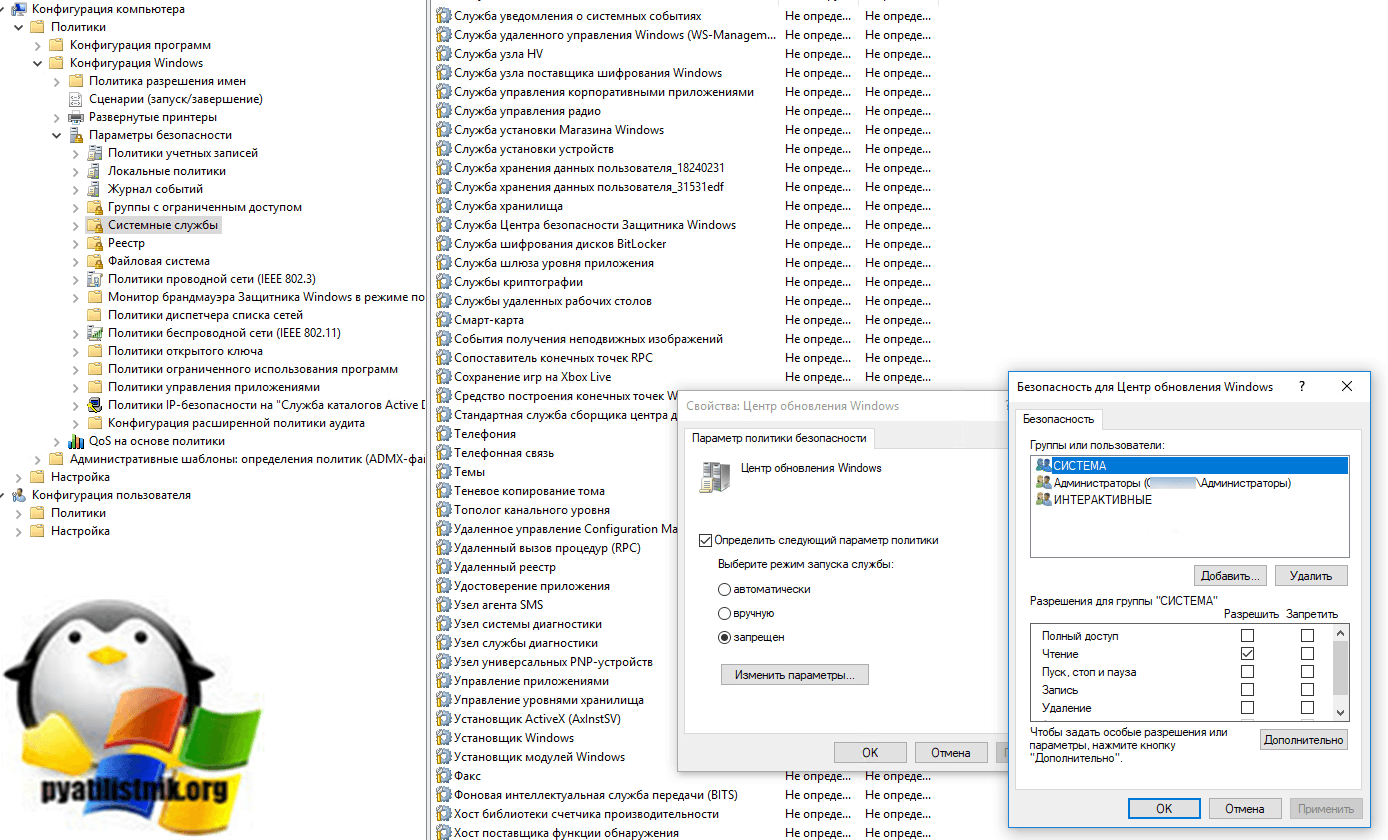Click the Журнал событий icon

point(95,189)
